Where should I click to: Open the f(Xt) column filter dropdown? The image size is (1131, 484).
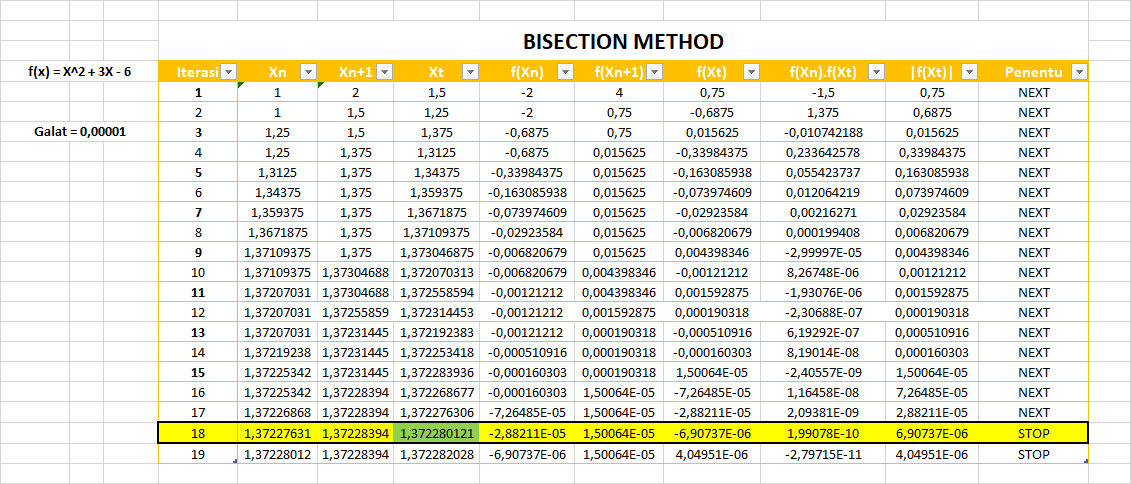[x=749, y=72]
